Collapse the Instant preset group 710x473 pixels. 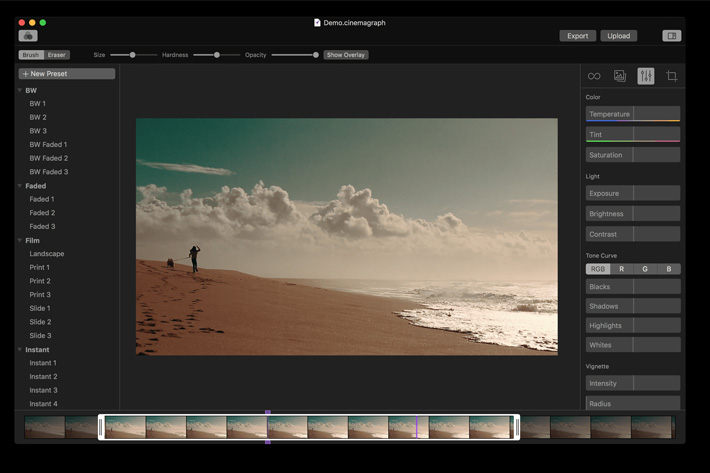20,349
